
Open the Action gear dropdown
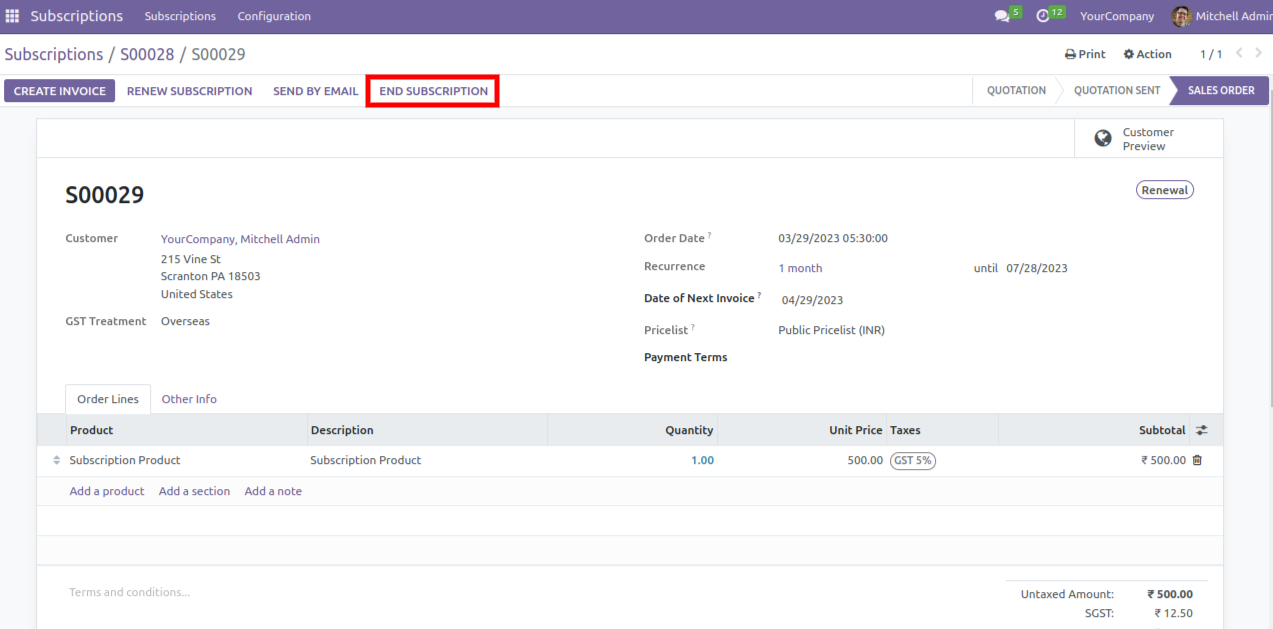pos(1147,54)
